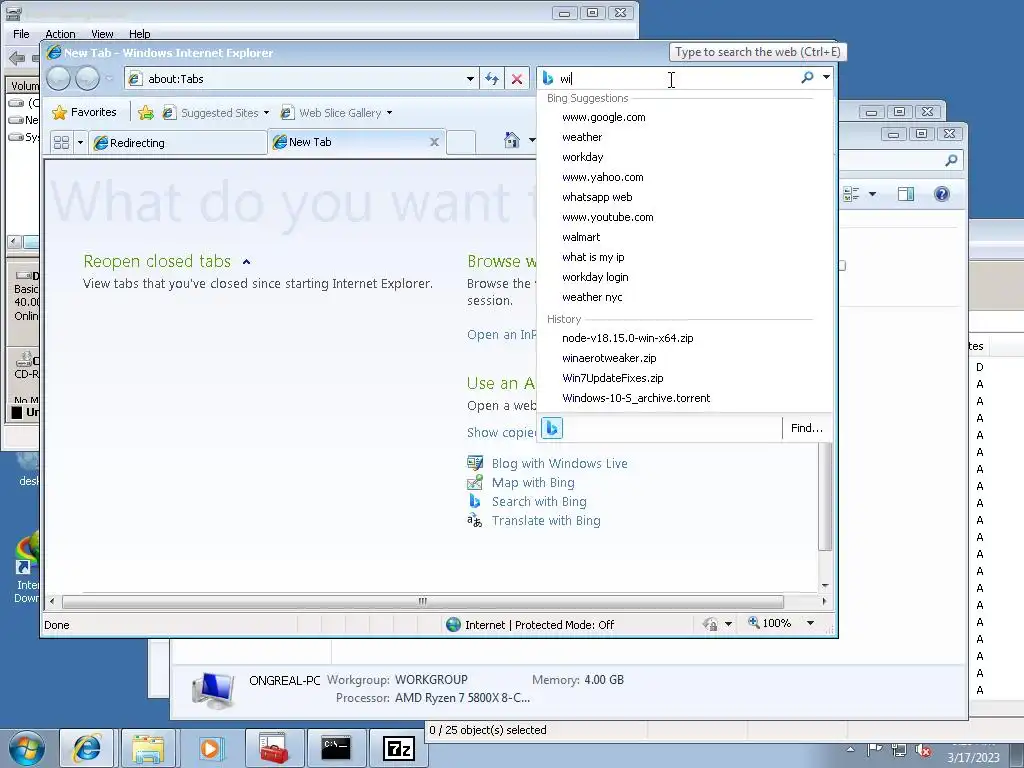Screen dimensions: 1024x768
Task: Open the Command Prompt taskbar icon
Action: coord(336,748)
